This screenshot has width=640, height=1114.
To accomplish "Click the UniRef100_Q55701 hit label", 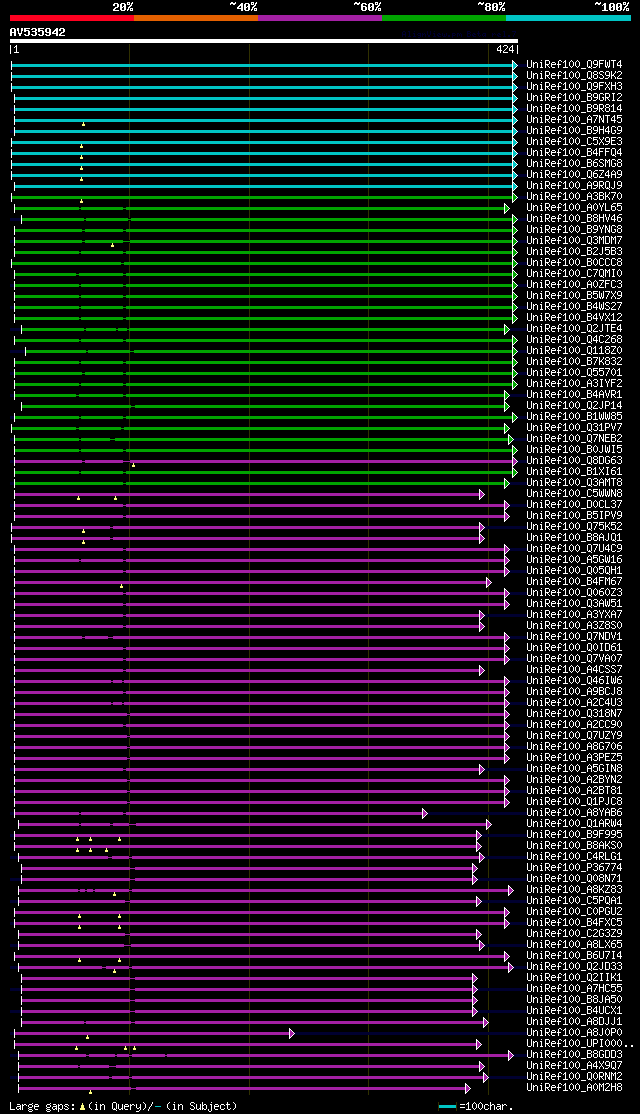I will [x=575, y=372].
